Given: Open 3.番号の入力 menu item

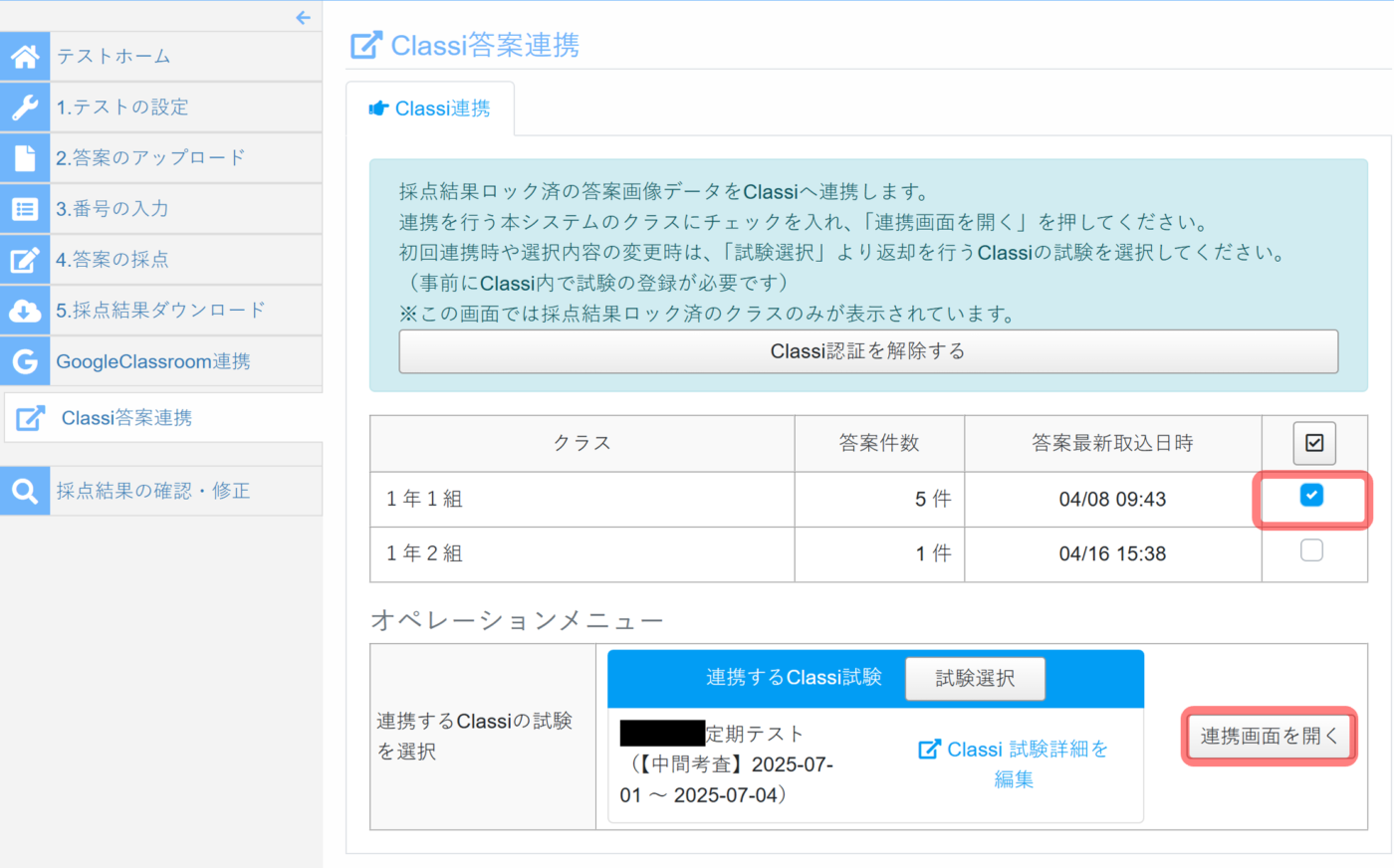Looking at the screenshot, I should point(161,209).
